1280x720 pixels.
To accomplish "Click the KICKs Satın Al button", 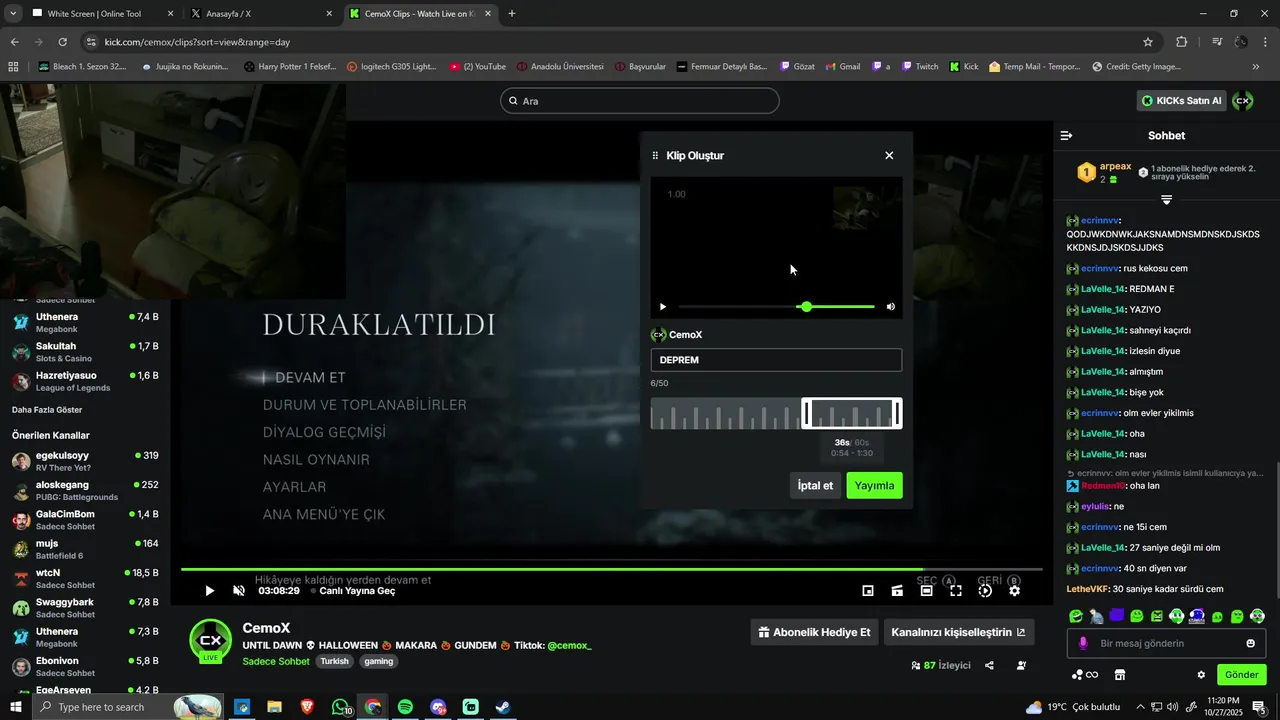I will (x=1181, y=101).
